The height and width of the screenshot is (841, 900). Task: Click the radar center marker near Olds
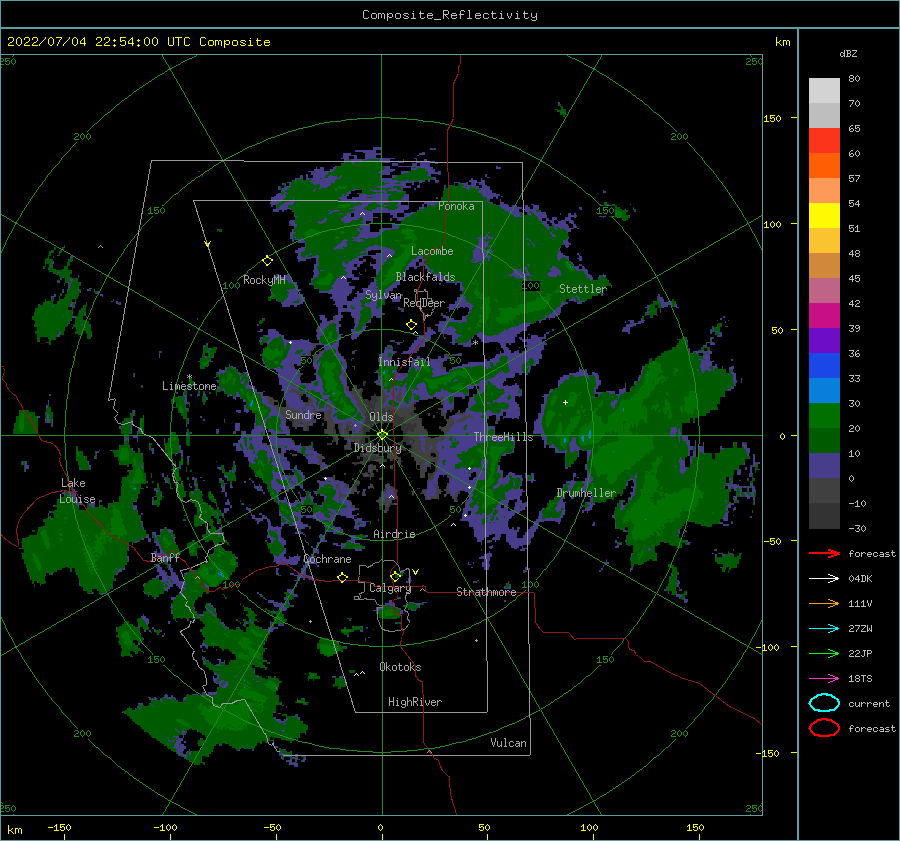coord(382,435)
